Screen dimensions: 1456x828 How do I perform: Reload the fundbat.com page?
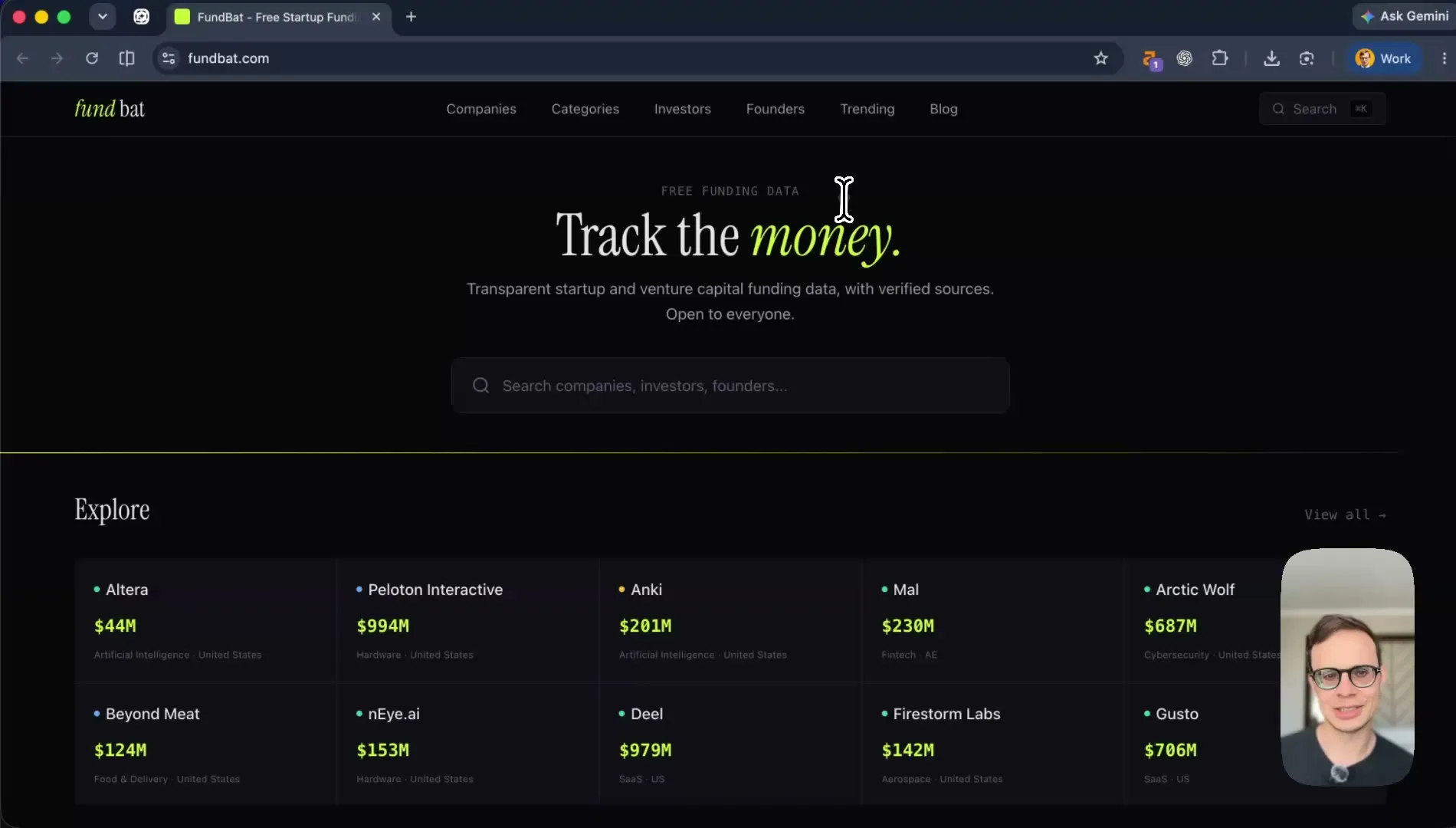pyautogui.click(x=92, y=58)
